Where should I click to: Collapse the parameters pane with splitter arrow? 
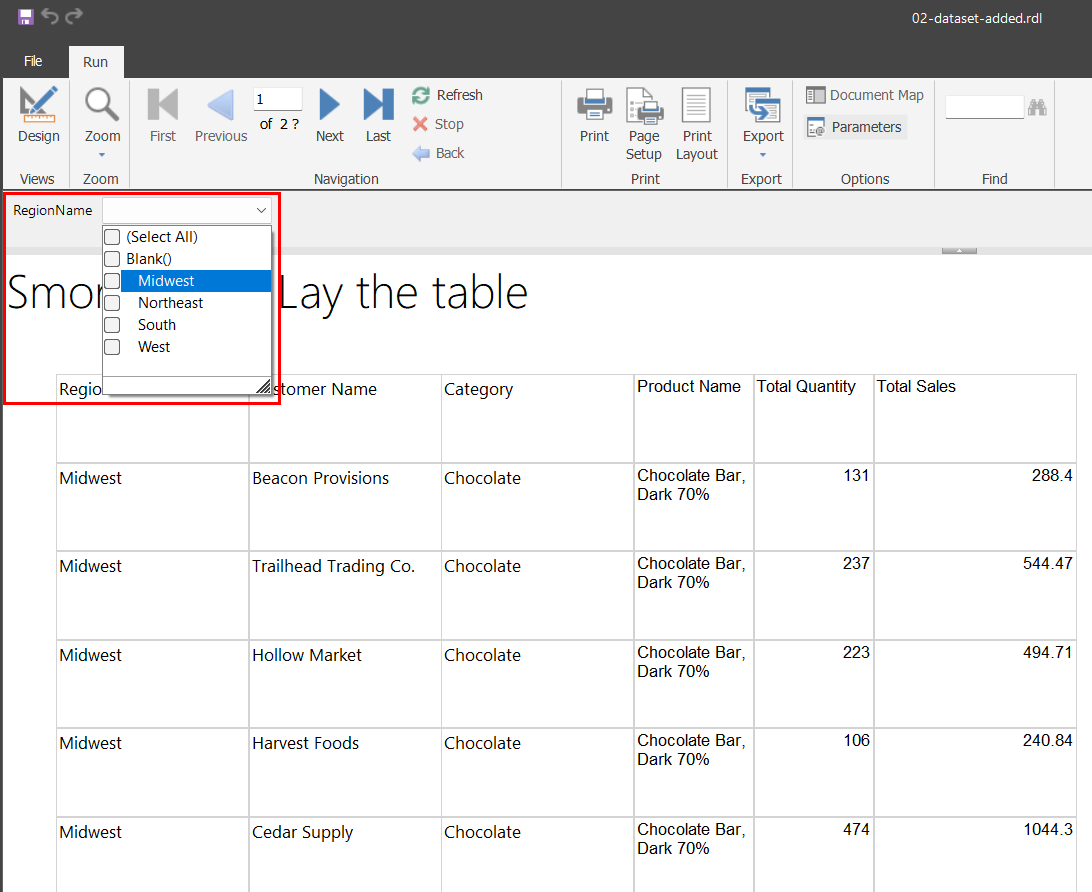959,250
